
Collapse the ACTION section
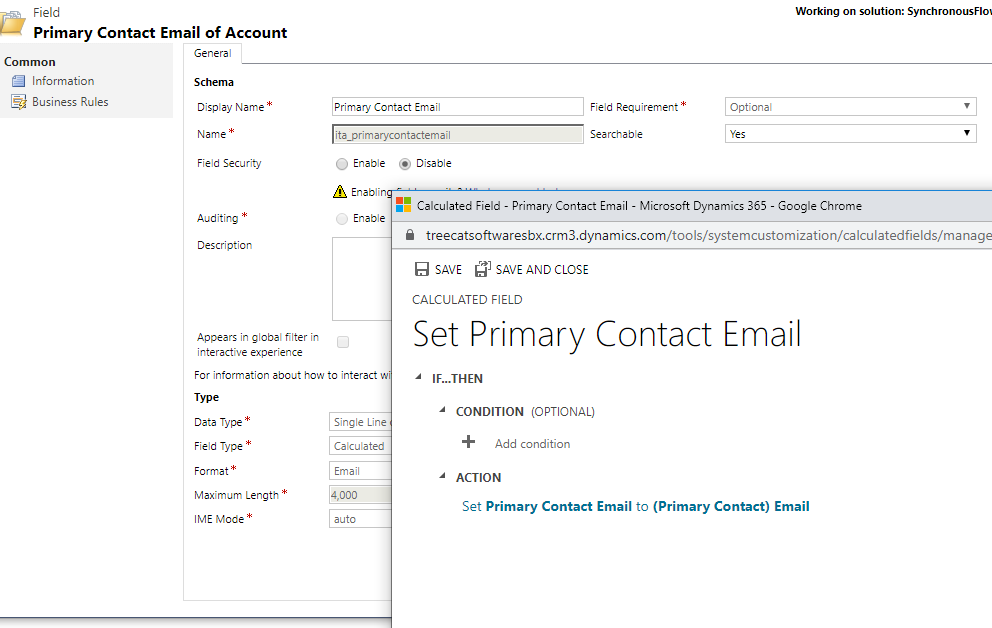[442, 476]
